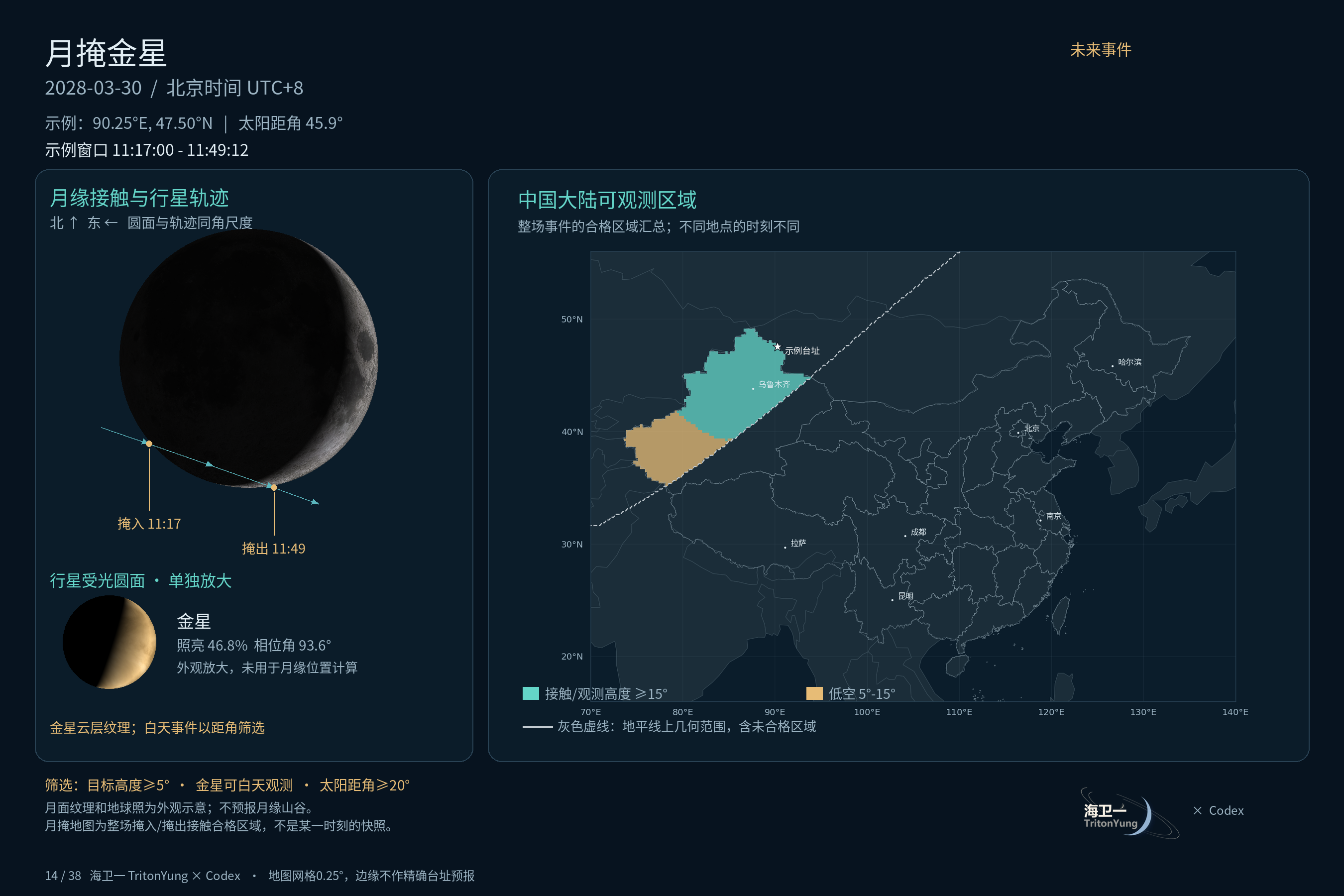The image size is (1344, 896).
Task: Click the 筛选：目标高度≥5° filter text
Action: [108, 785]
